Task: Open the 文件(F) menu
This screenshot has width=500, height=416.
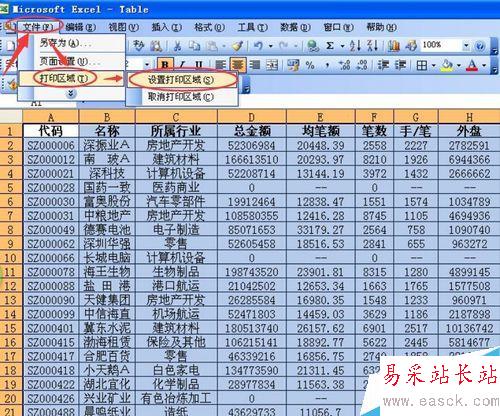Action: [x=38, y=27]
